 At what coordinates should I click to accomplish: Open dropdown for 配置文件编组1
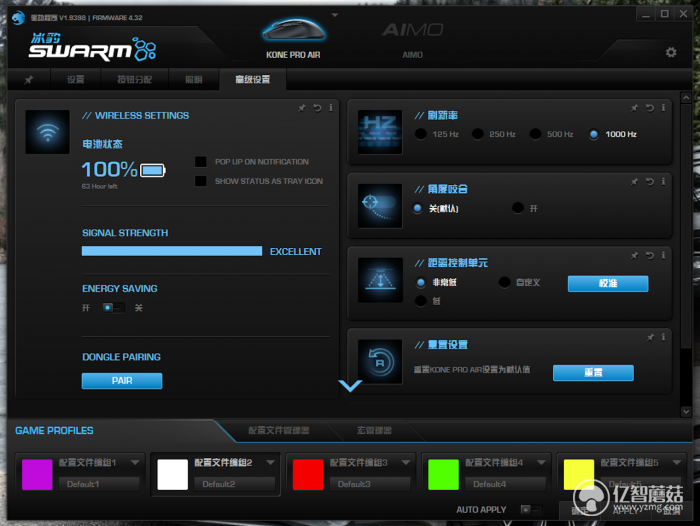point(135,463)
